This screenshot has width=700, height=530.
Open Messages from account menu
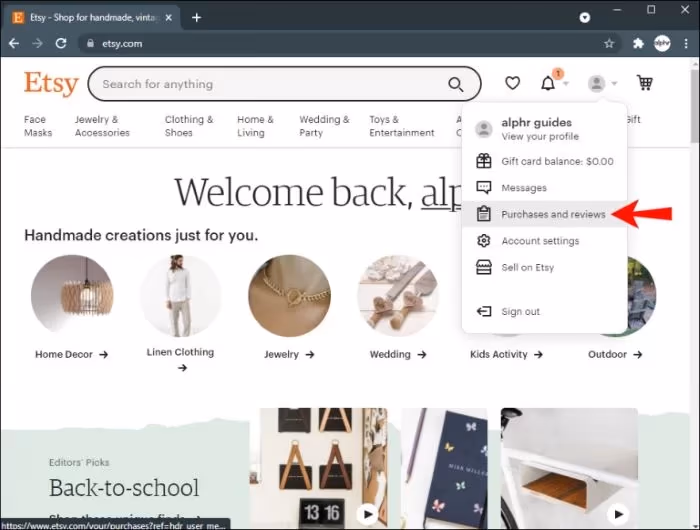[523, 188]
